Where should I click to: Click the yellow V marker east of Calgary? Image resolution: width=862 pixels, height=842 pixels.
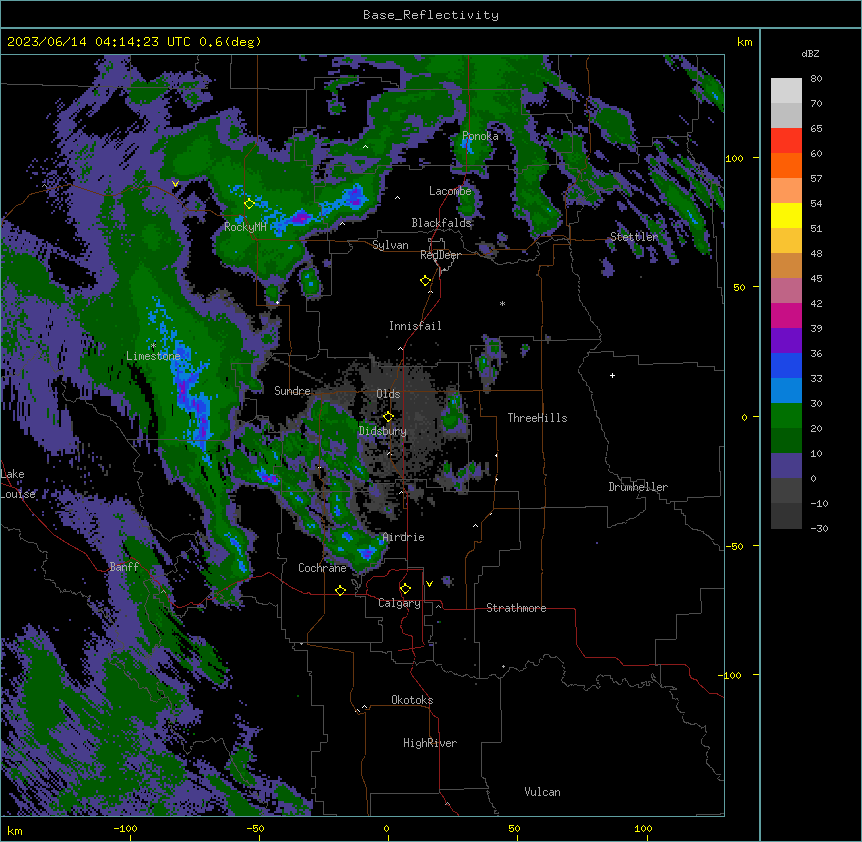(x=429, y=584)
